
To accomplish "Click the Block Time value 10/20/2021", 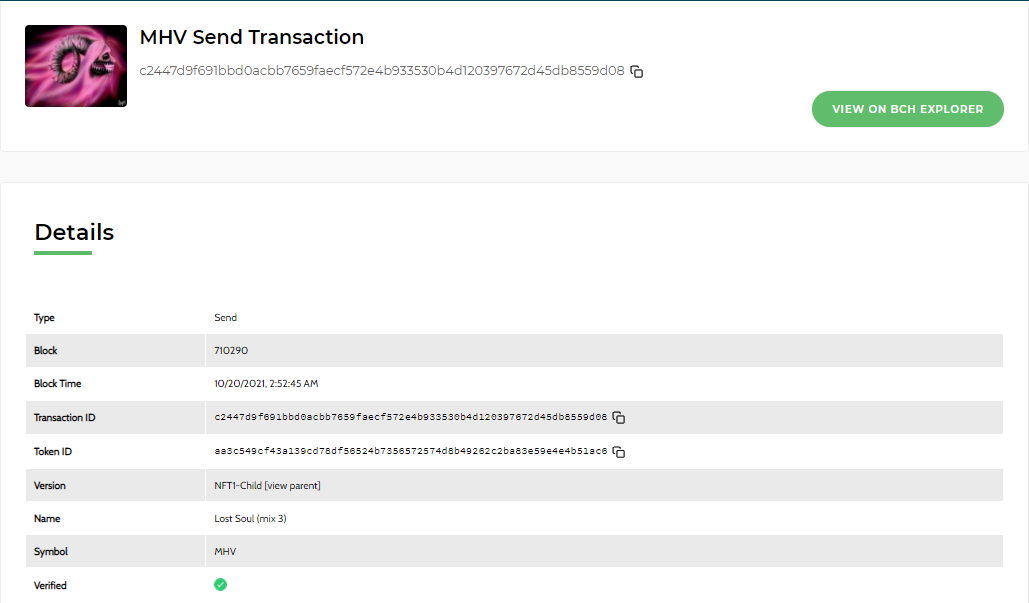I will (x=266, y=383).
